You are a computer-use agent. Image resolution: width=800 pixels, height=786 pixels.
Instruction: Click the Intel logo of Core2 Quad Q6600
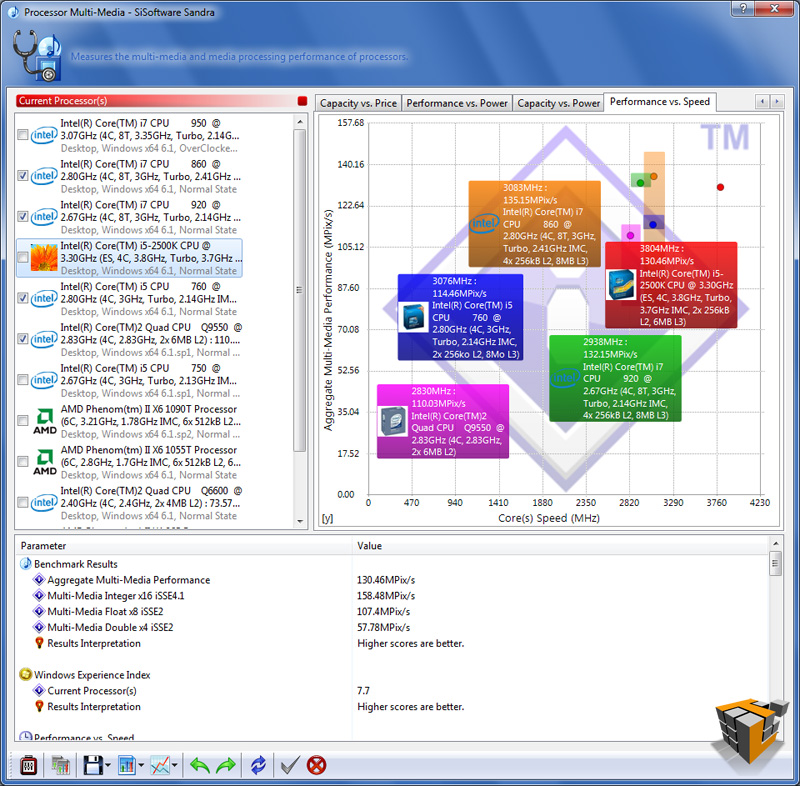44,502
